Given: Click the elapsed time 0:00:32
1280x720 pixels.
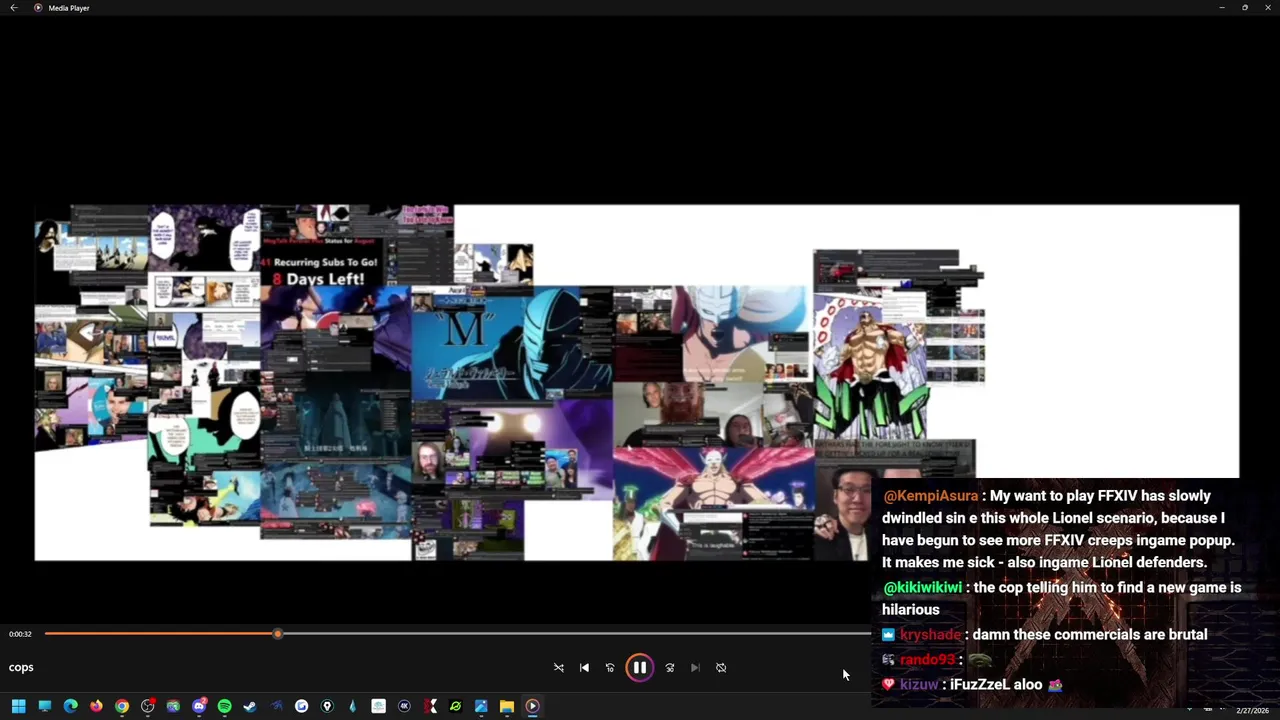Looking at the screenshot, I should point(20,634).
